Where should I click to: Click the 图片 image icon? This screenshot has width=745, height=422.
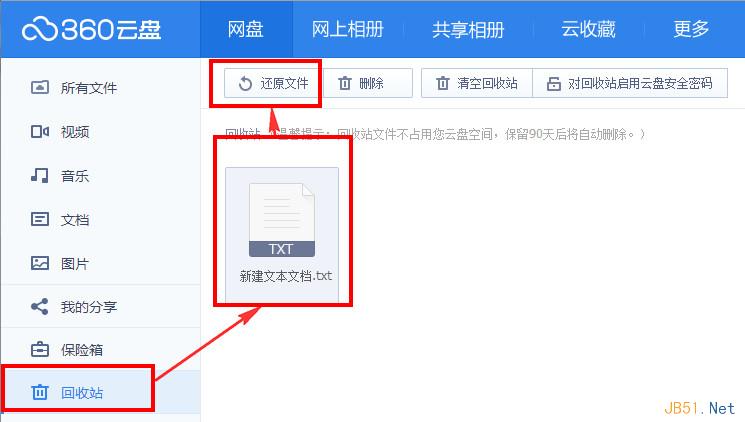(40, 263)
